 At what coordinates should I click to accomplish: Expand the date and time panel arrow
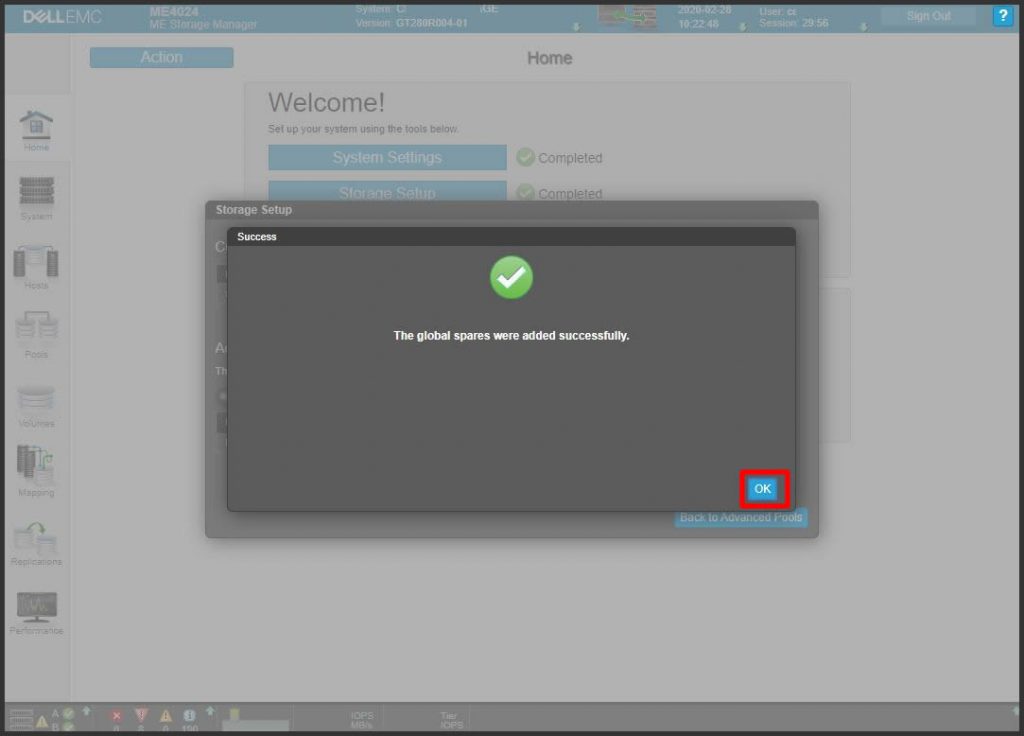tap(743, 27)
